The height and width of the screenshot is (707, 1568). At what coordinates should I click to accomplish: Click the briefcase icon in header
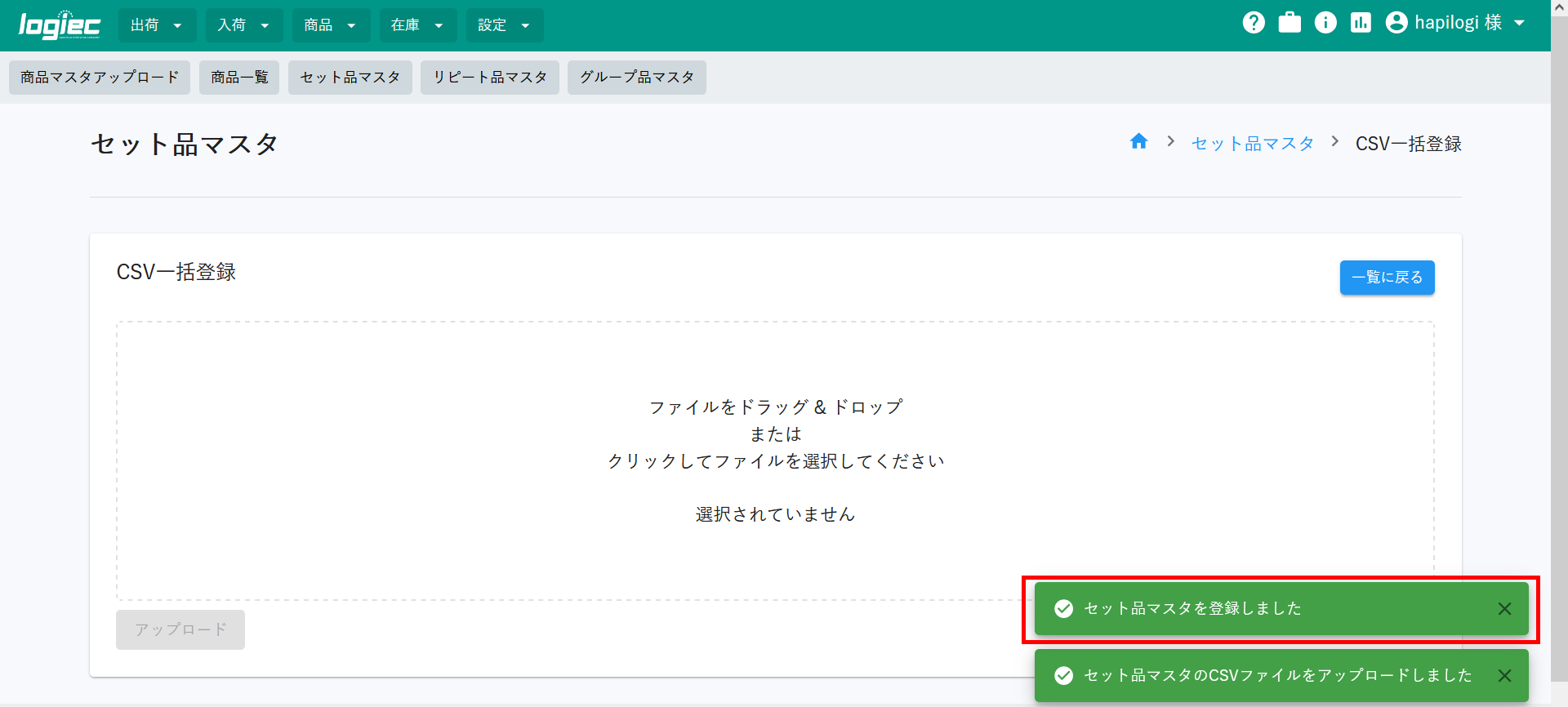(1290, 23)
